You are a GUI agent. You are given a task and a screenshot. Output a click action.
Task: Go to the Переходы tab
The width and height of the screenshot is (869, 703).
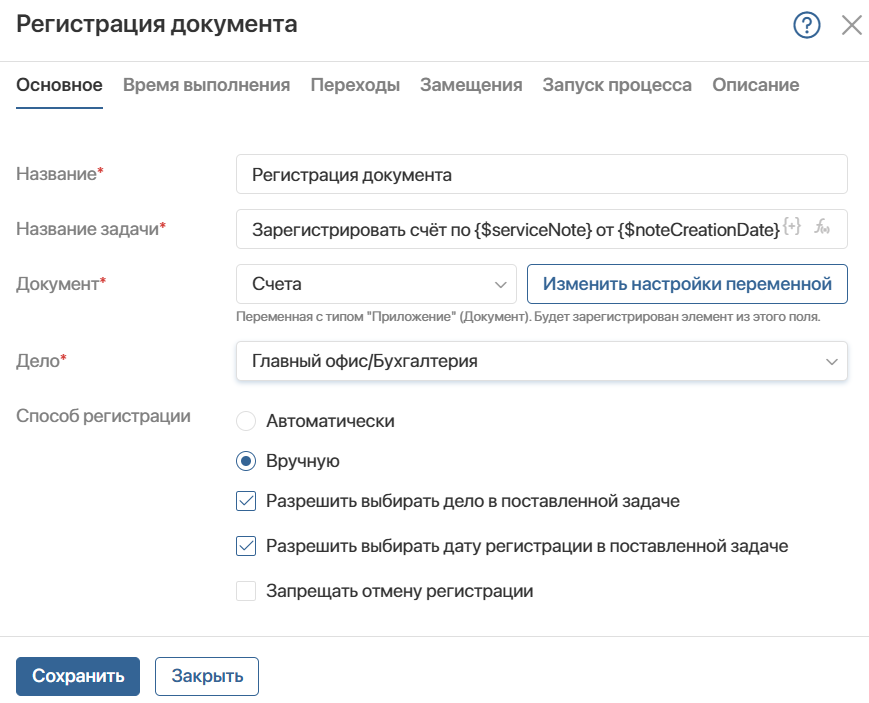[355, 85]
